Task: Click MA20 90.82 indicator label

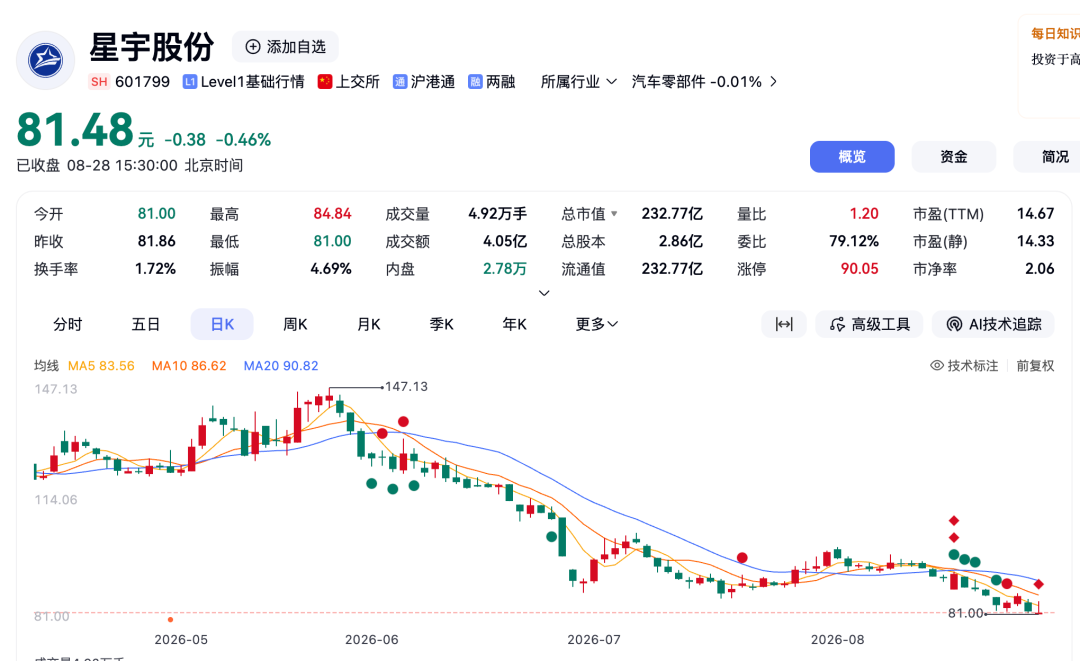Action: point(281,366)
